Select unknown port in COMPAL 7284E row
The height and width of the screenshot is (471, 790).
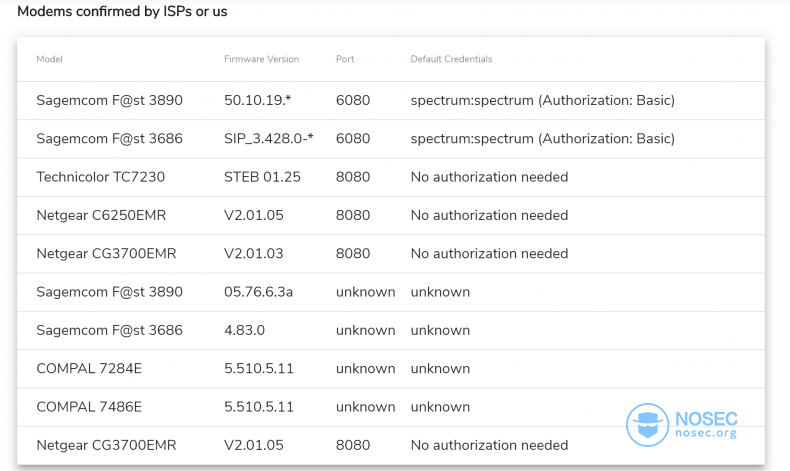[x=366, y=368]
